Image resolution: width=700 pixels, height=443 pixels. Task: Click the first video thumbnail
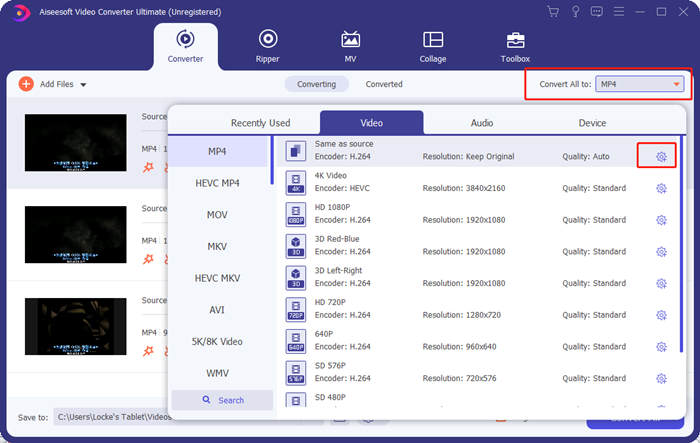point(75,143)
